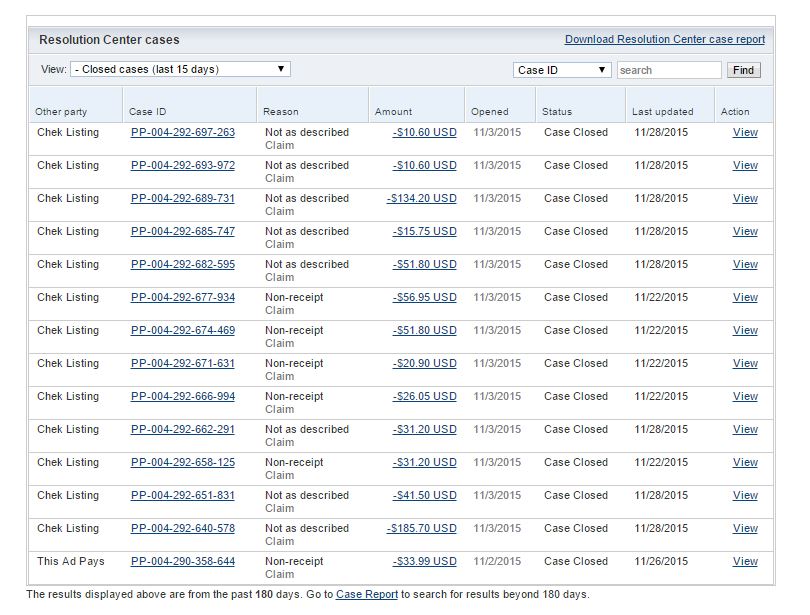Image resolution: width=810 pixels, height=615 pixels.
Task: Click the -$33.99 USD amount link
Action: [424, 561]
